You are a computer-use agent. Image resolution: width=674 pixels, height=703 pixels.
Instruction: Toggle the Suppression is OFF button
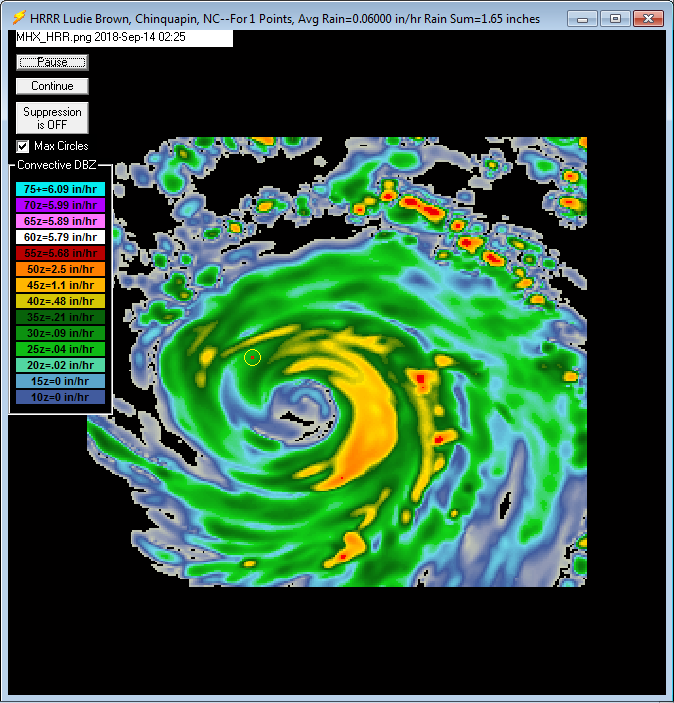[52, 118]
